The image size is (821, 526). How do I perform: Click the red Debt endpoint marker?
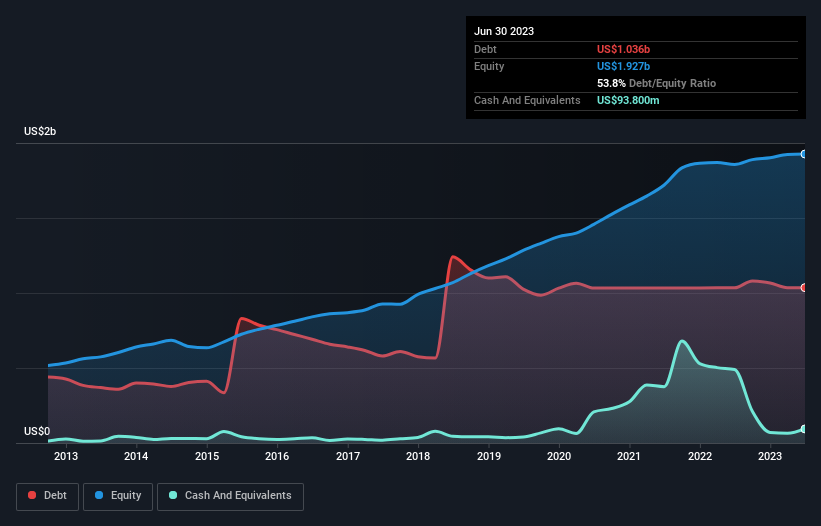coord(804,288)
